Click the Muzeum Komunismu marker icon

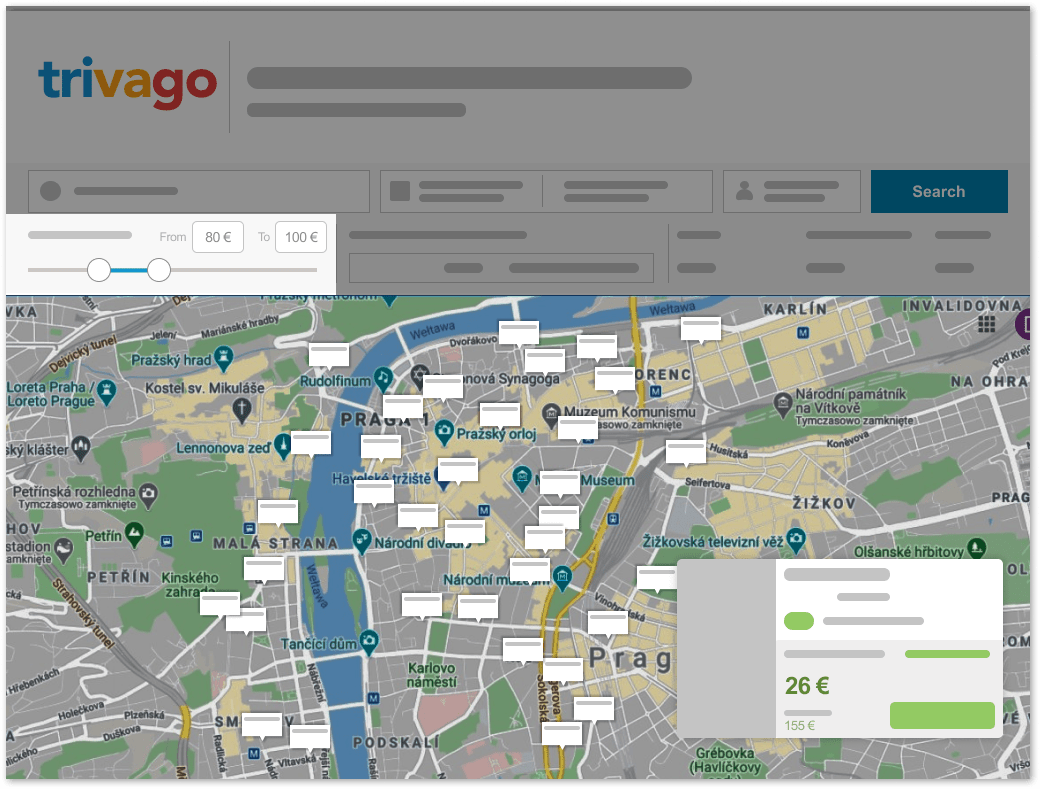(x=550, y=411)
